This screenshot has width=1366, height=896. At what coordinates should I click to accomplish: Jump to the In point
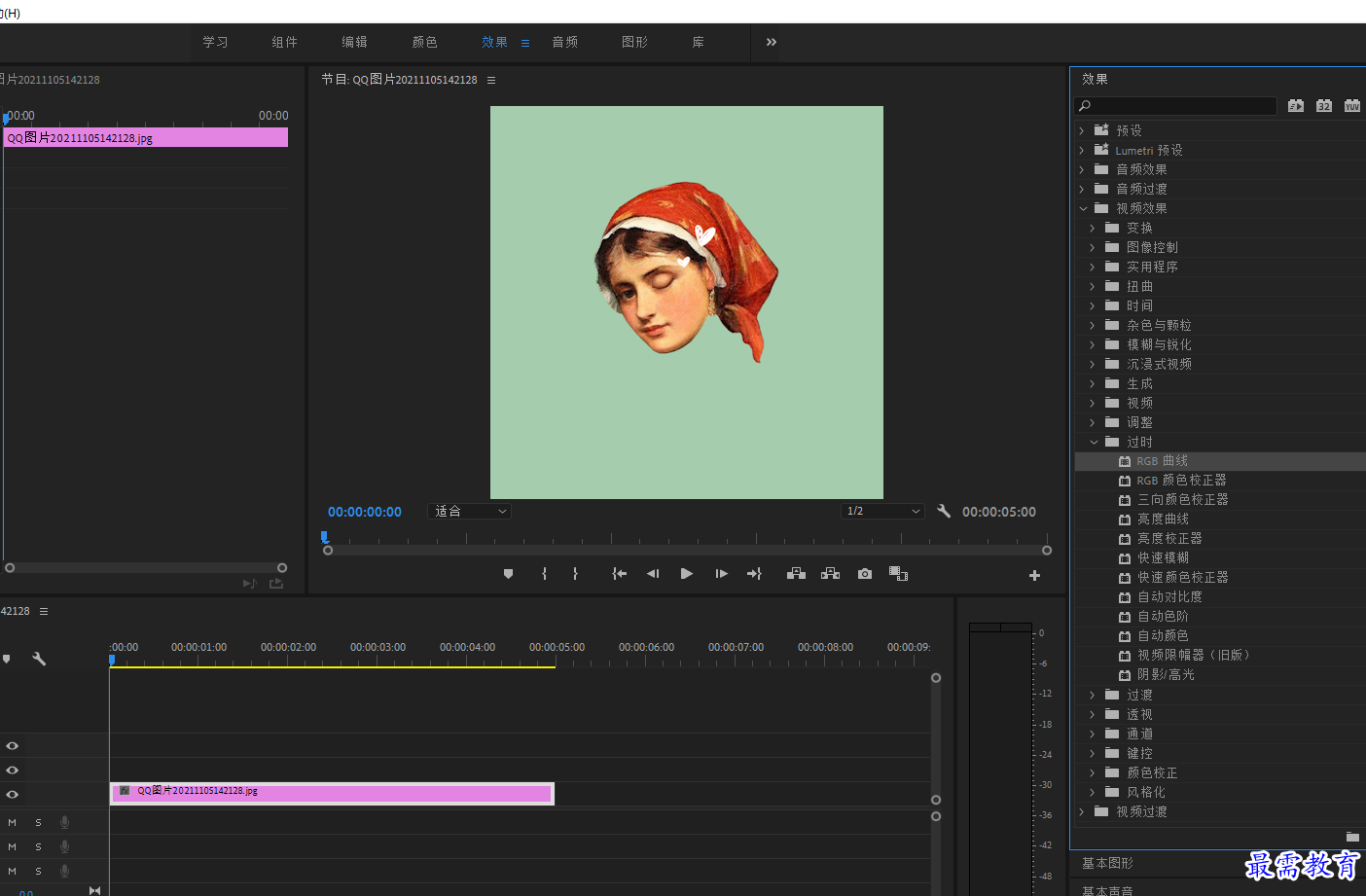coord(619,574)
